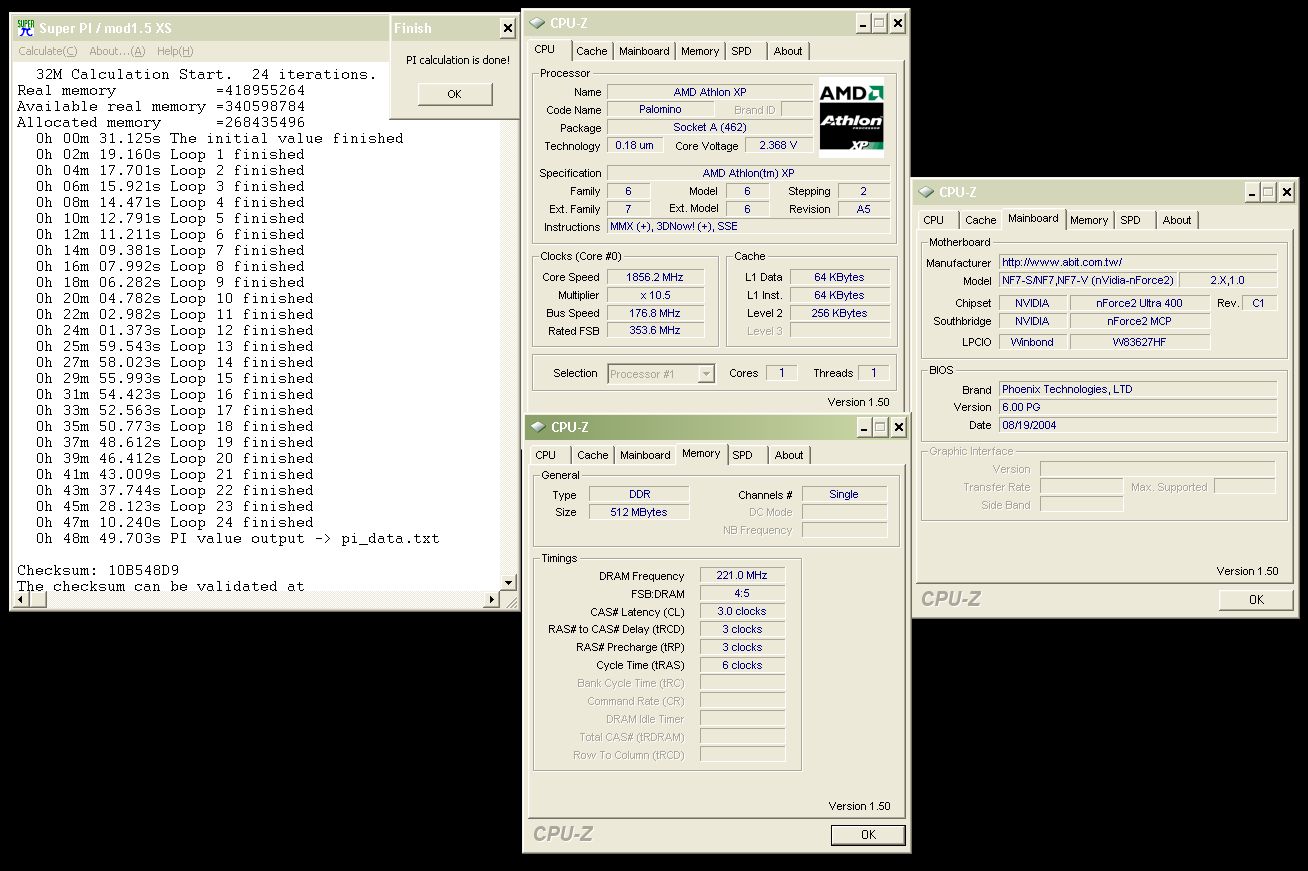Click the FSB:DRAM 4:5 value
Screen dimensions: 1308x871
tap(742, 593)
